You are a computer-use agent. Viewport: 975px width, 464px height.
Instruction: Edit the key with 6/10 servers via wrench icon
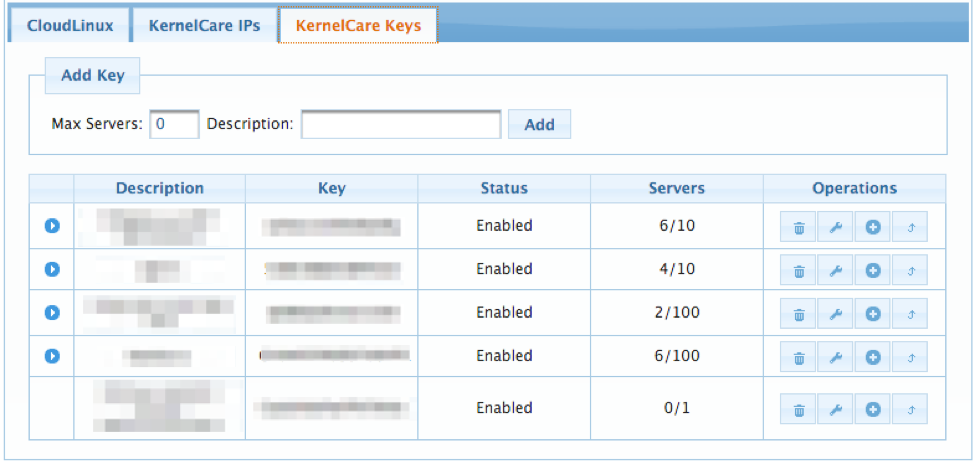836,226
